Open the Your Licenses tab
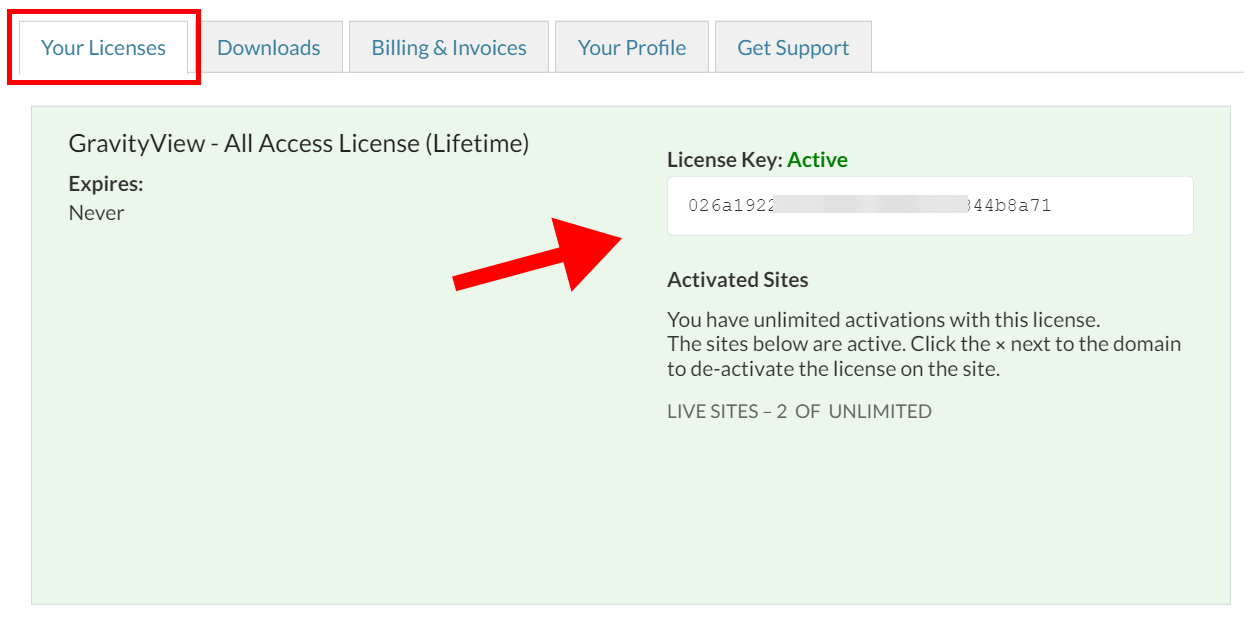The height and width of the screenshot is (630, 1260). (104, 47)
